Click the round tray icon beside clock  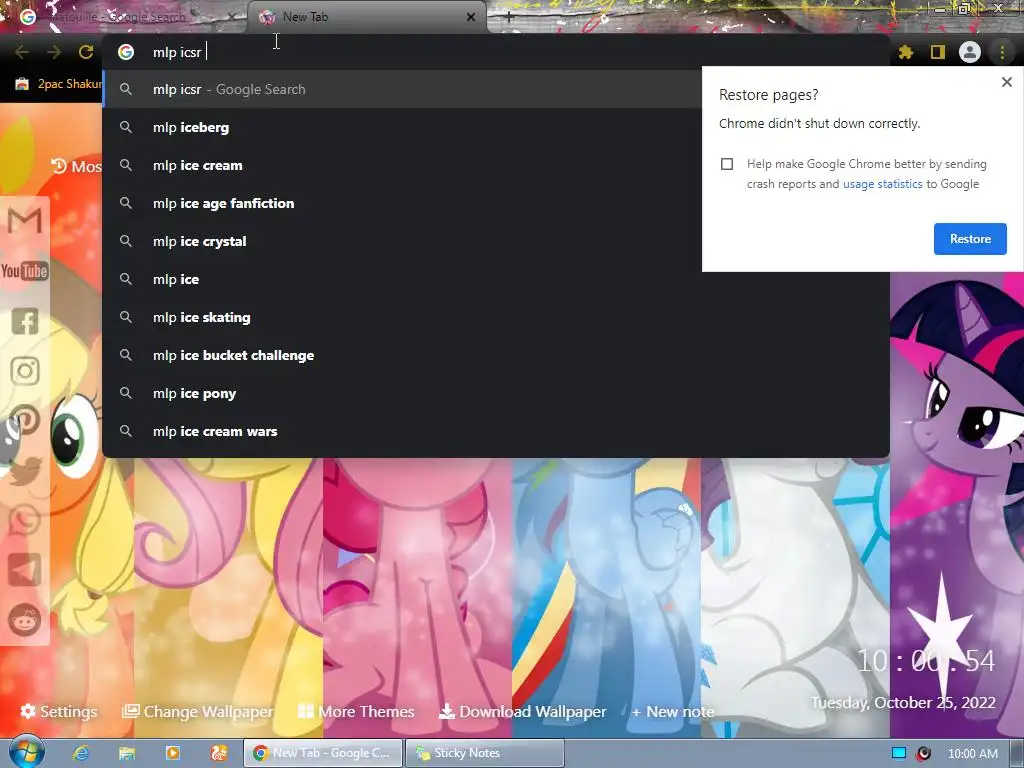coord(923,754)
